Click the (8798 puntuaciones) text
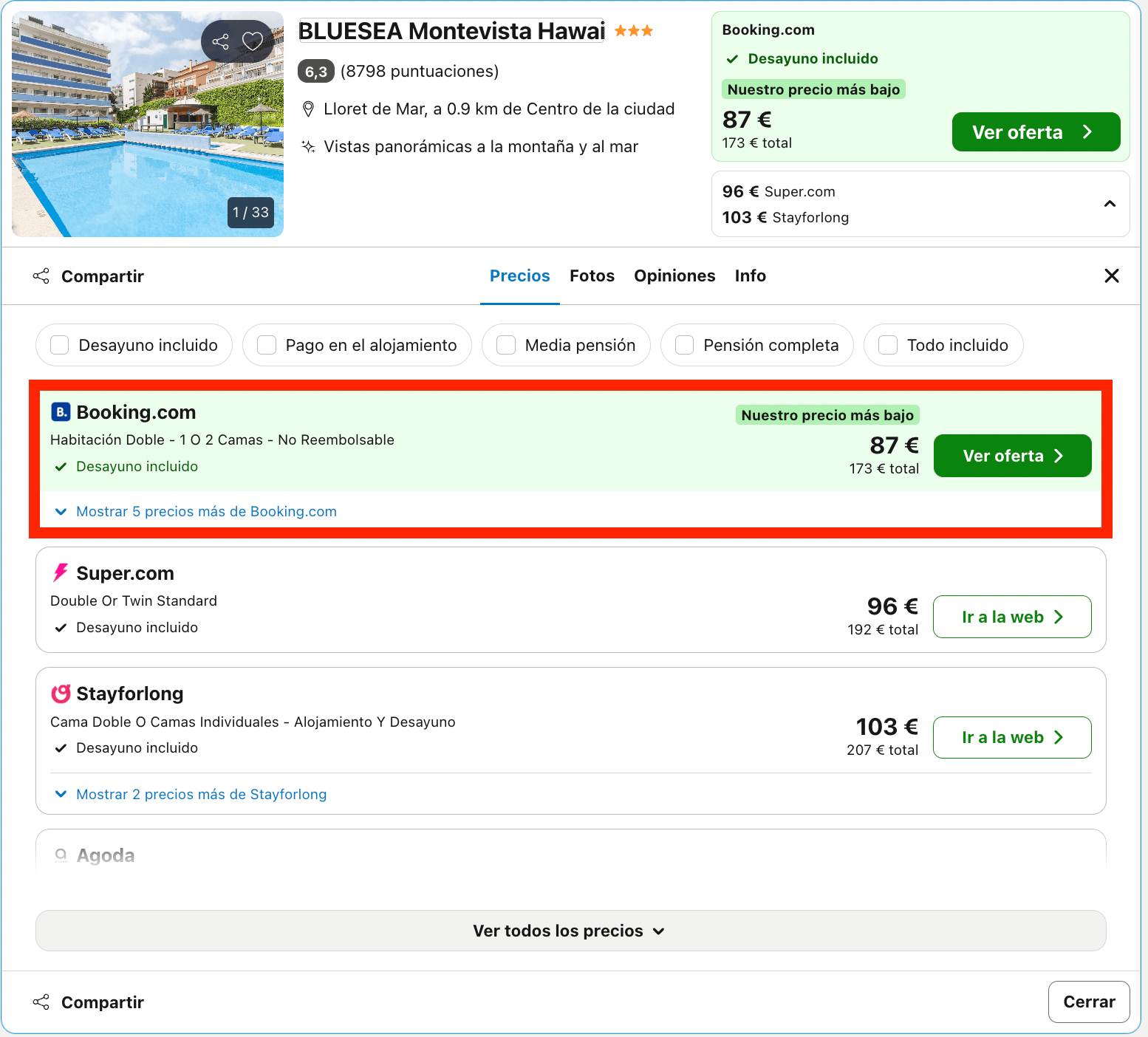The height and width of the screenshot is (1037, 1148). pyautogui.click(x=420, y=72)
